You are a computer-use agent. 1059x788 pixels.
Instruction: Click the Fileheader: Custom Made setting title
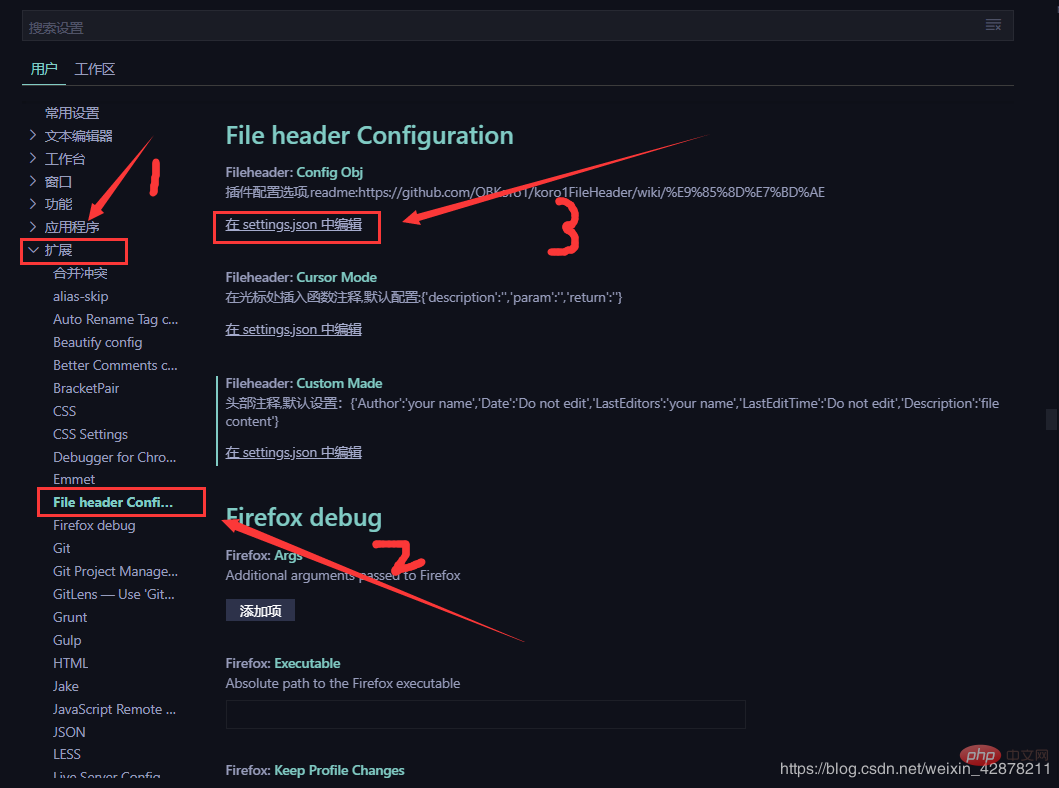[304, 383]
